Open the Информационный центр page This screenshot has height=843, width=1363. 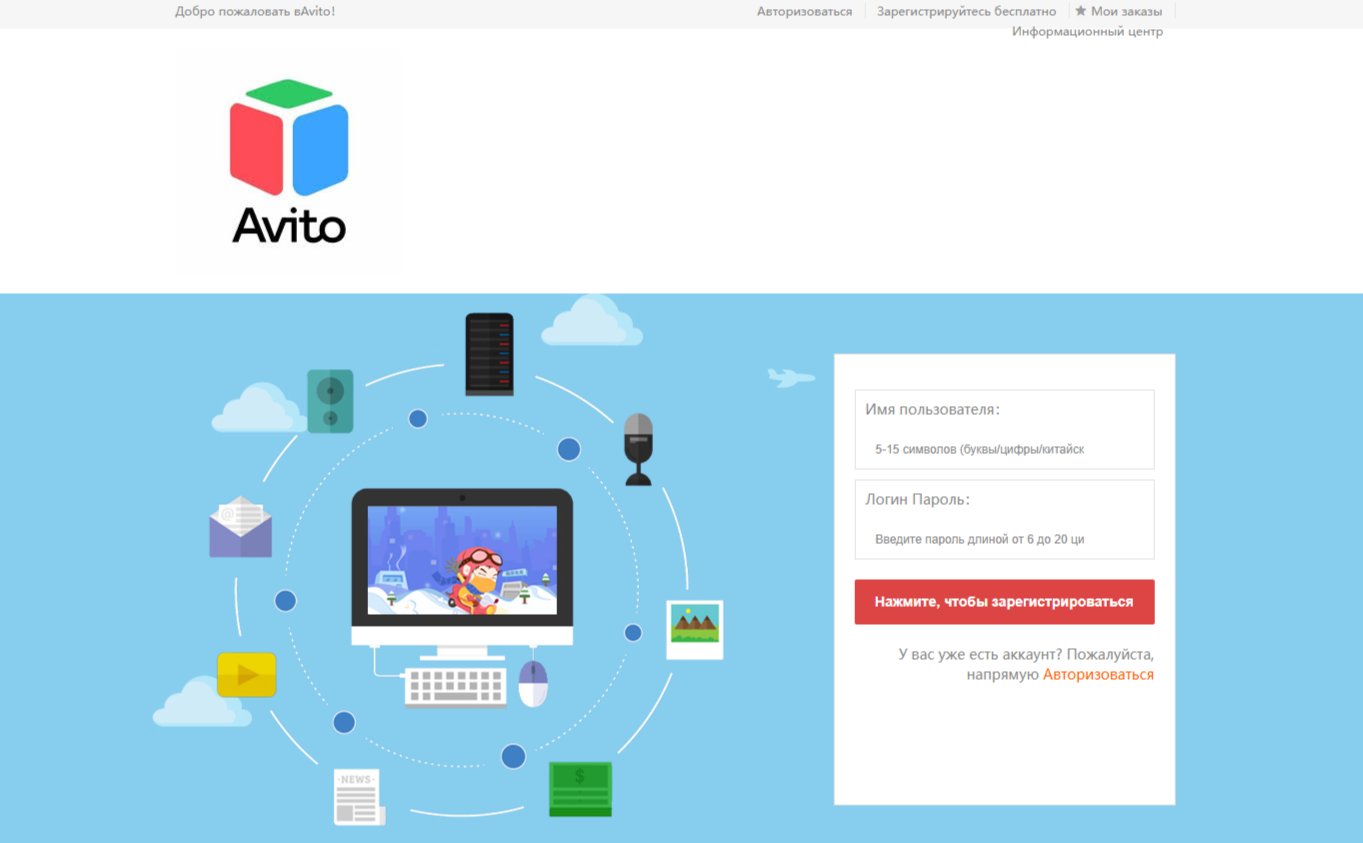pos(1087,31)
